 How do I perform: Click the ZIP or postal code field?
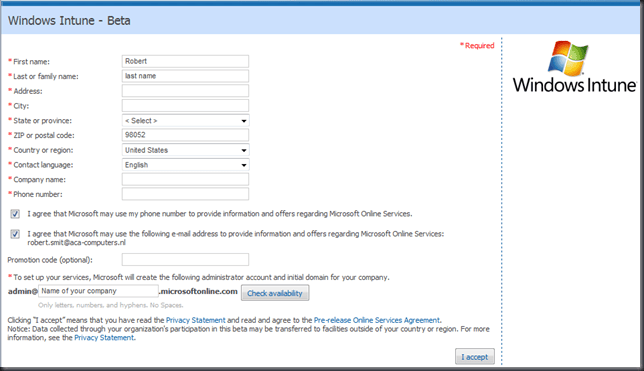coord(185,135)
